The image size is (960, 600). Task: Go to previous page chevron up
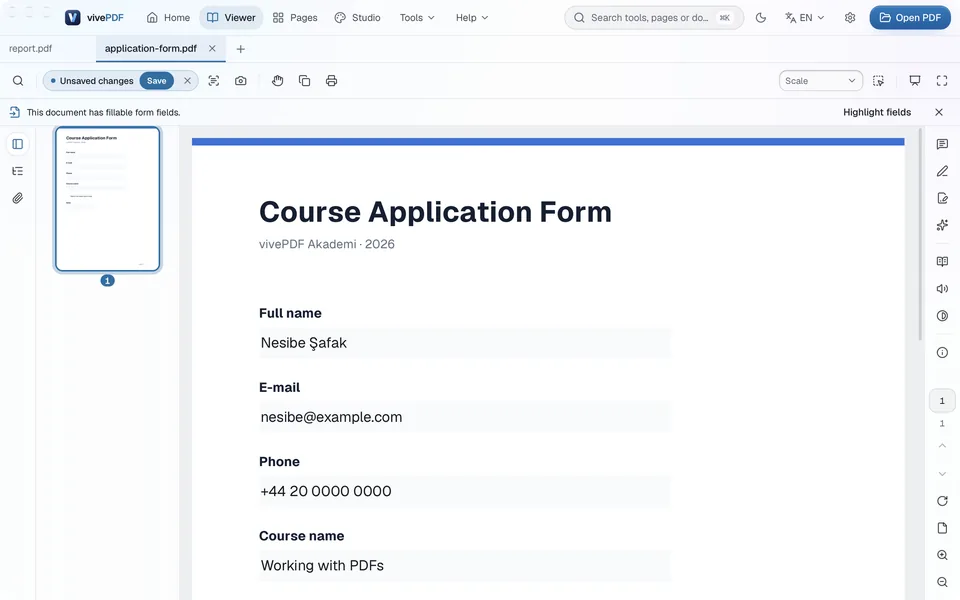[942, 445]
